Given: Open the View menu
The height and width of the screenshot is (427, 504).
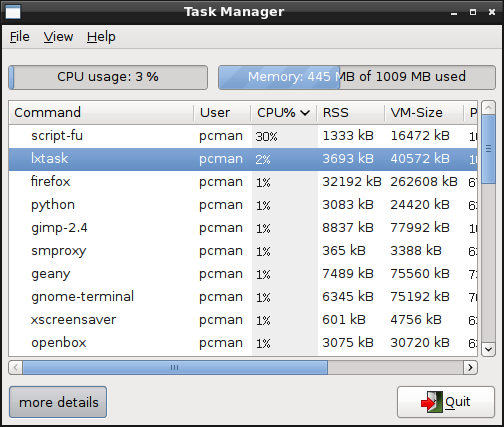Looking at the screenshot, I should (58, 37).
